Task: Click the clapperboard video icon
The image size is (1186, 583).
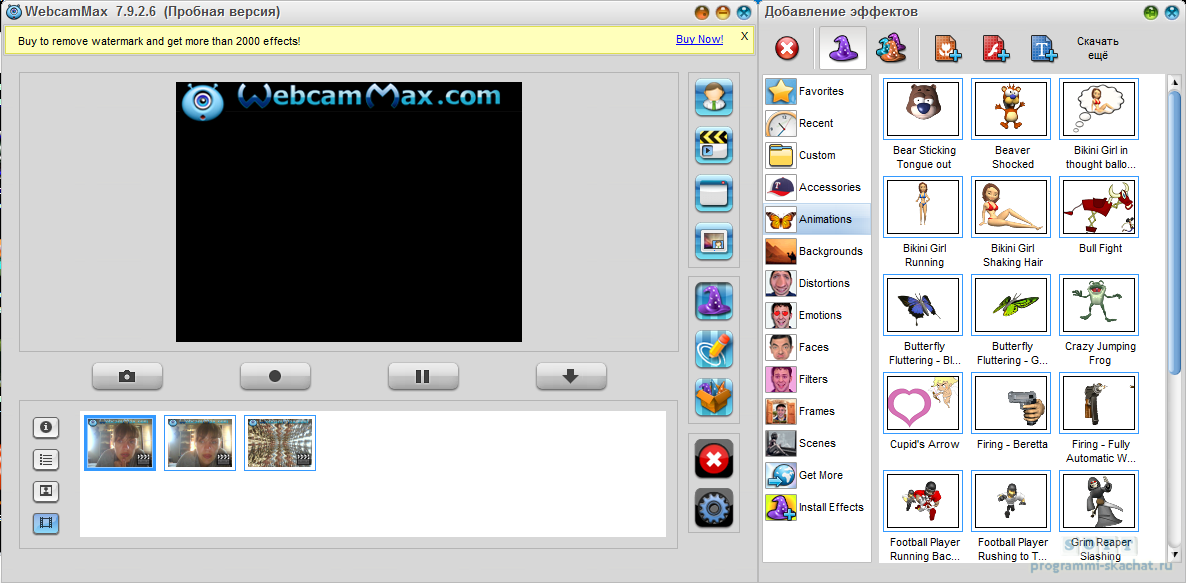Action: tap(713, 145)
